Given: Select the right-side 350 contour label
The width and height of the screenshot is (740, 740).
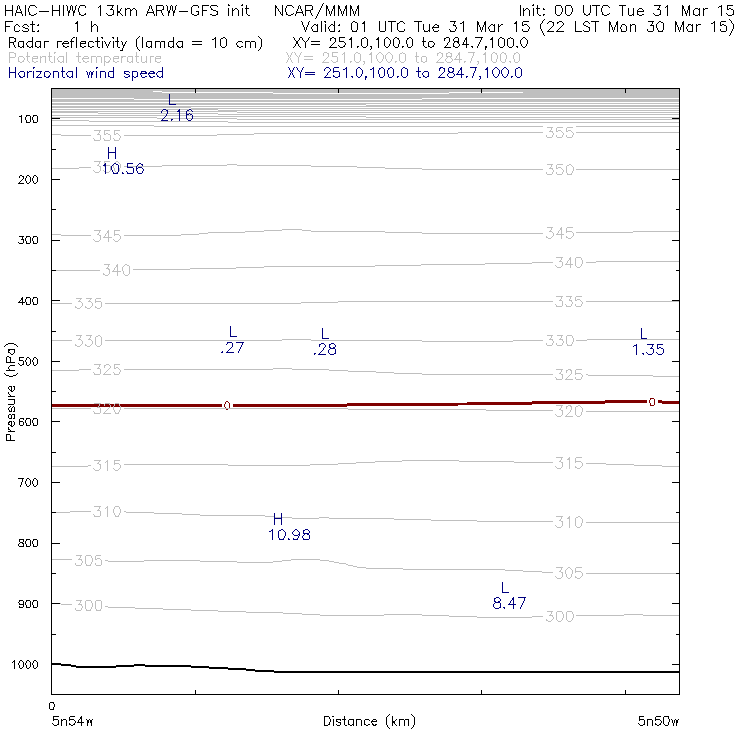Looking at the screenshot, I should [560, 169].
